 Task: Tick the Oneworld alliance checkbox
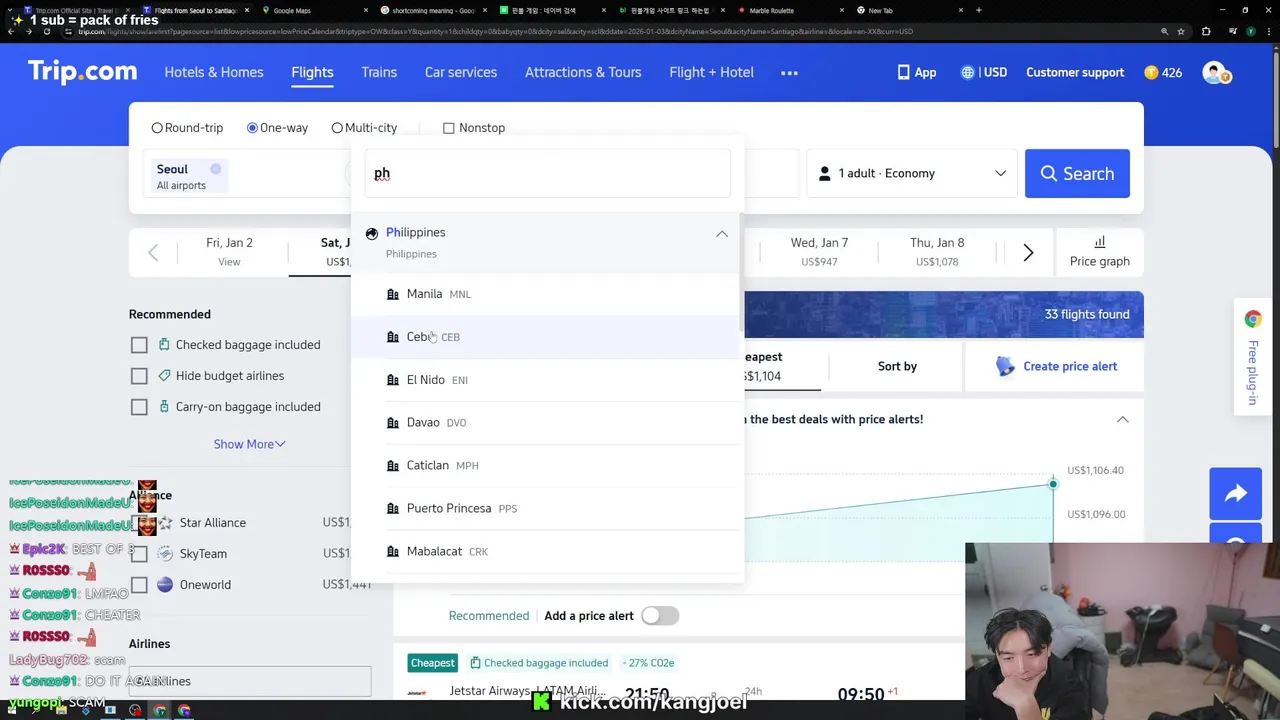139,585
